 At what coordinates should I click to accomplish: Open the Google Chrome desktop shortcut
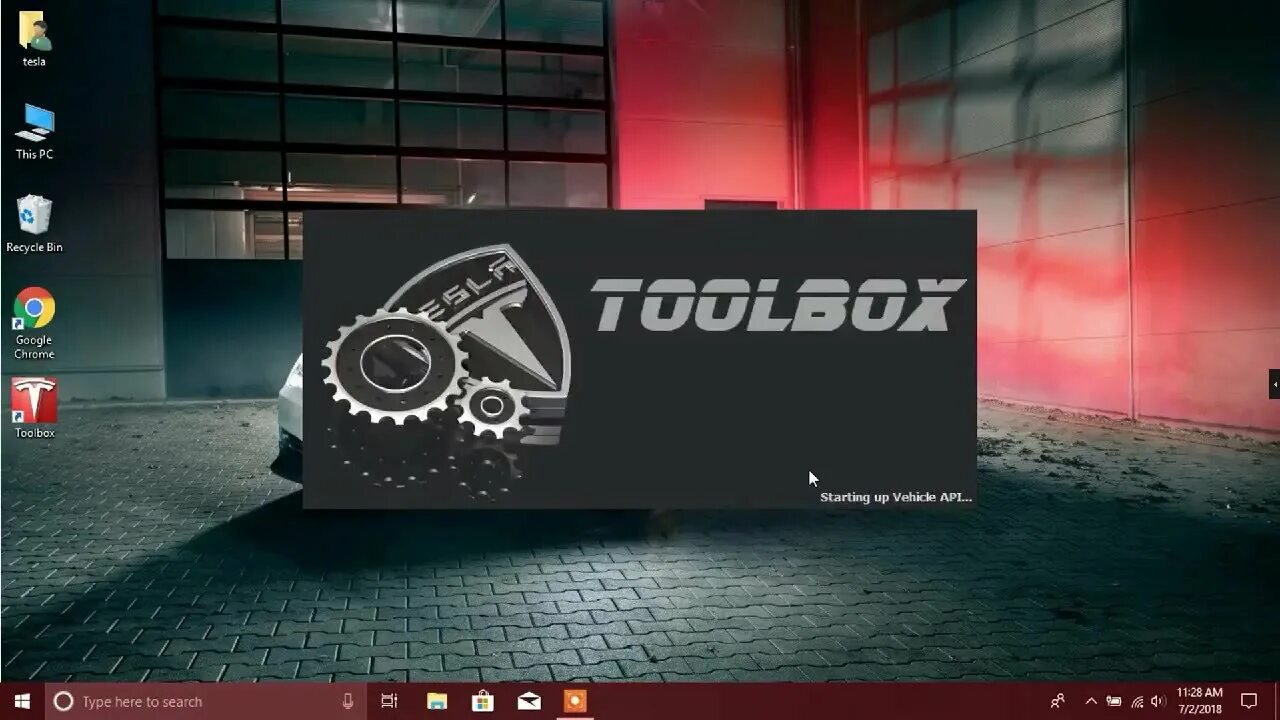point(34,323)
